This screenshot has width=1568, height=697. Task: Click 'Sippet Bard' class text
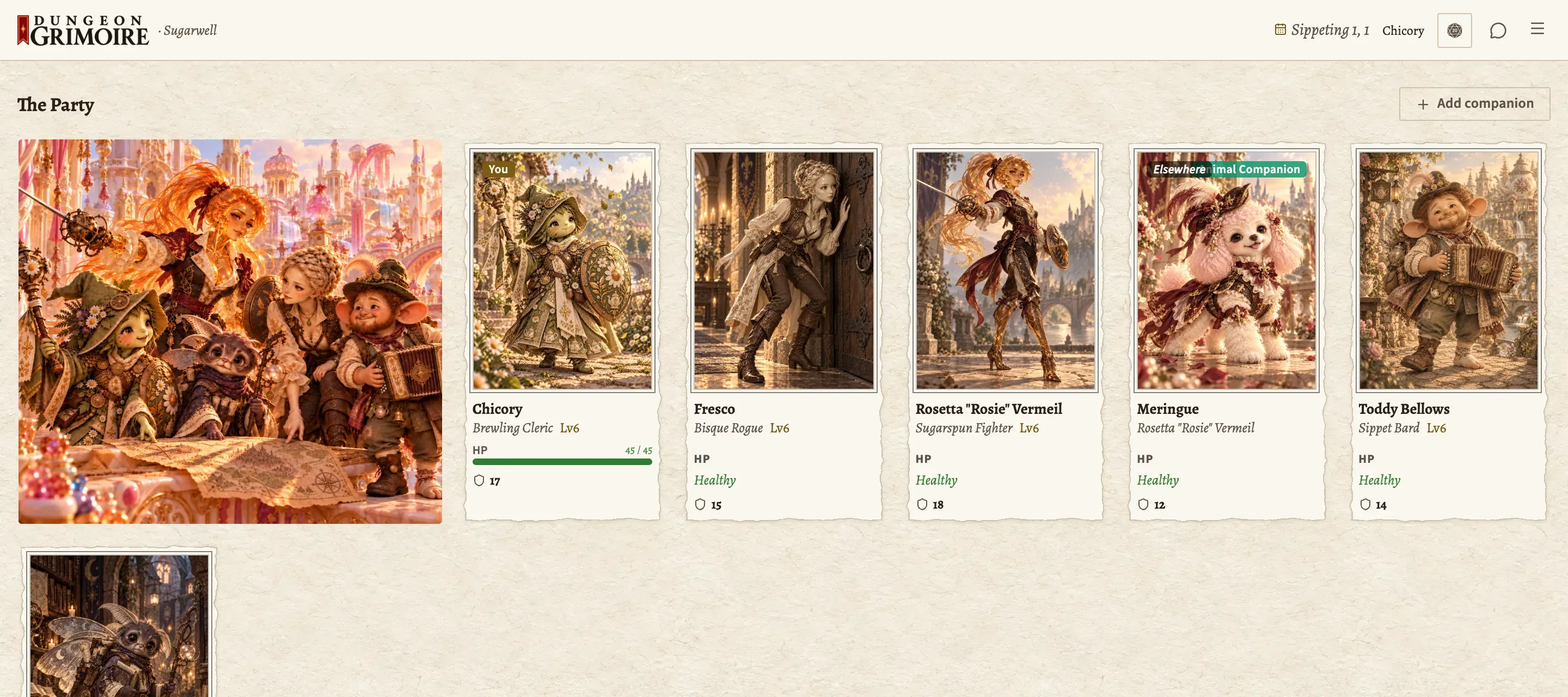(1388, 428)
